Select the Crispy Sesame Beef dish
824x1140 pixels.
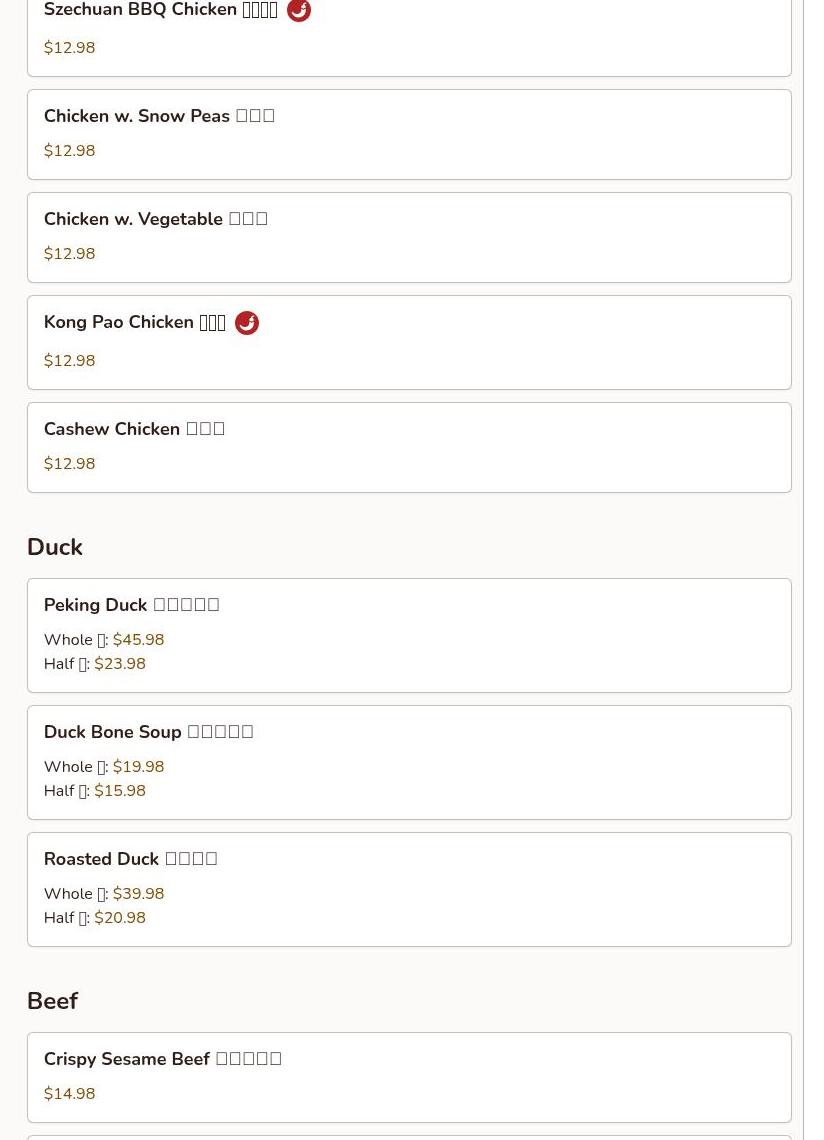[409, 1077]
